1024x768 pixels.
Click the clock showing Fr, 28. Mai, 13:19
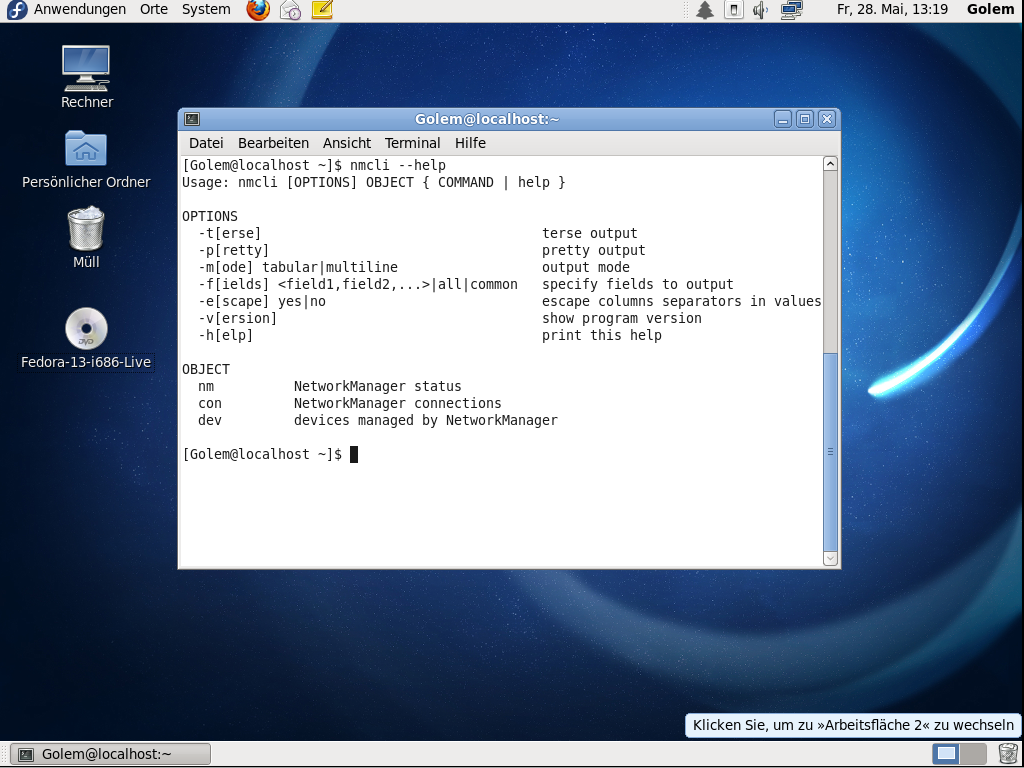(892, 9)
